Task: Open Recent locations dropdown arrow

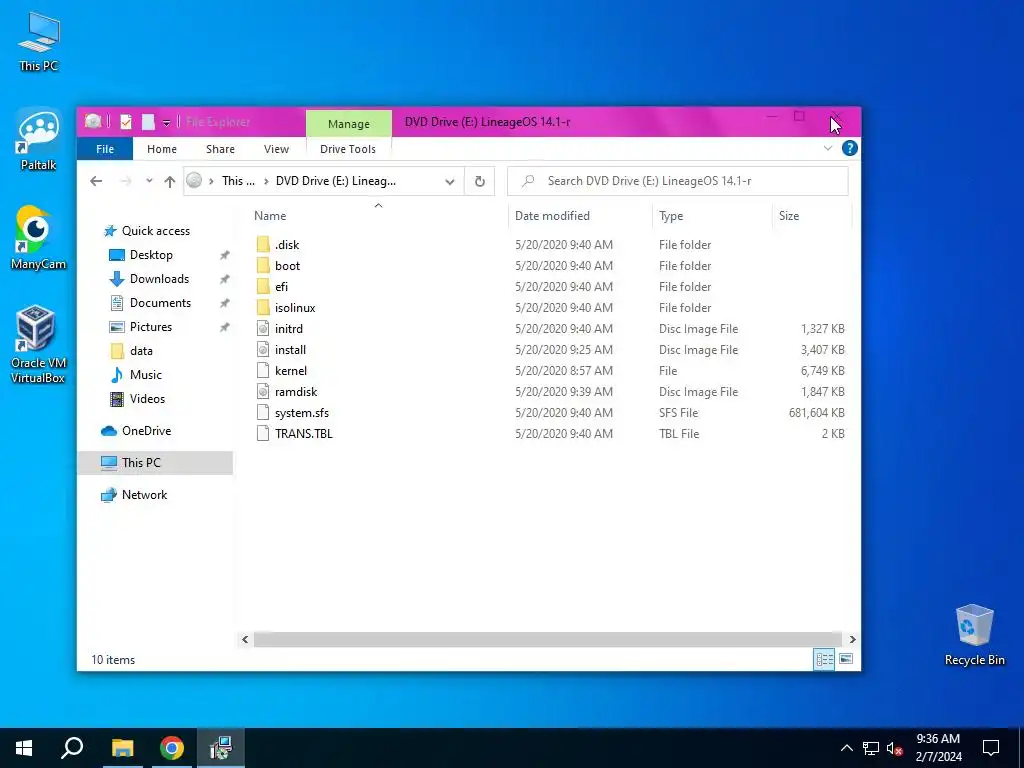Action: click(149, 182)
